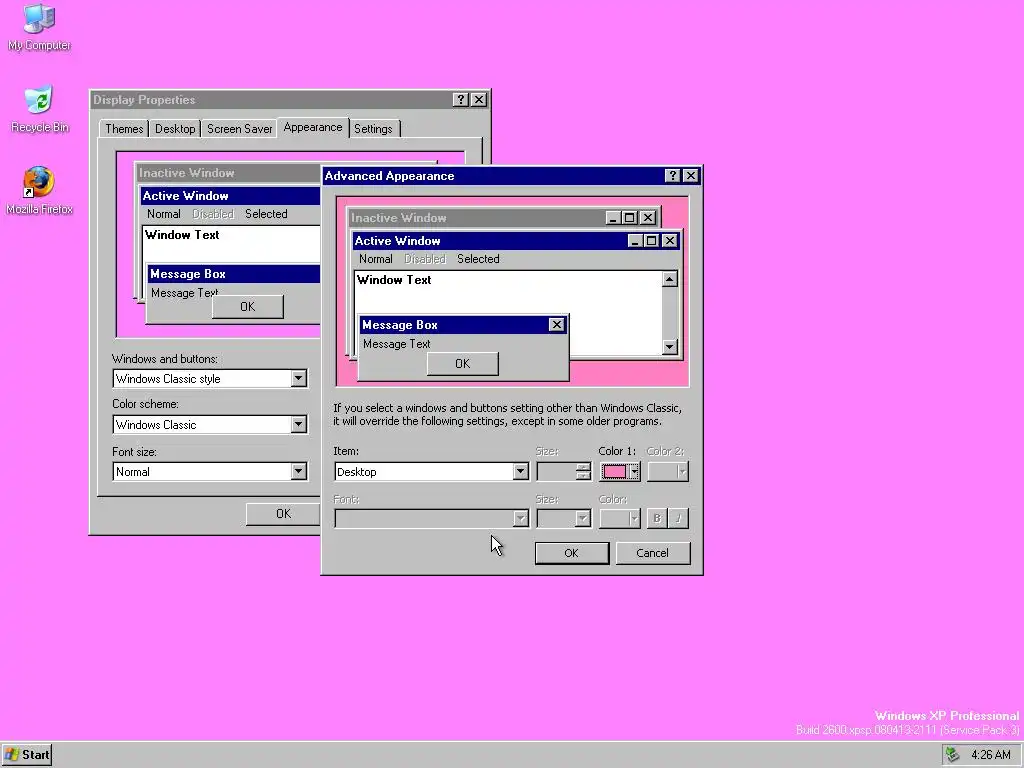Image resolution: width=1024 pixels, height=768 pixels.
Task: Click OK in Advanced Appearance dialog
Action: pyautogui.click(x=571, y=553)
